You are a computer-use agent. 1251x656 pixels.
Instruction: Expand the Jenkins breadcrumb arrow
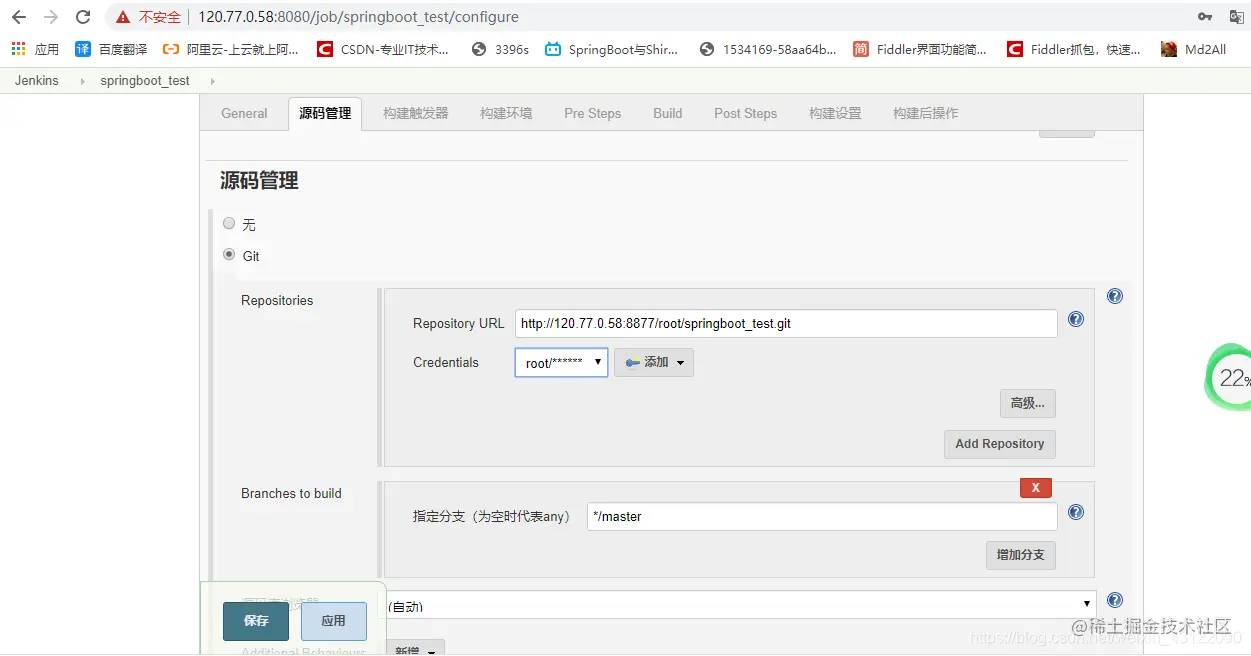[82, 80]
